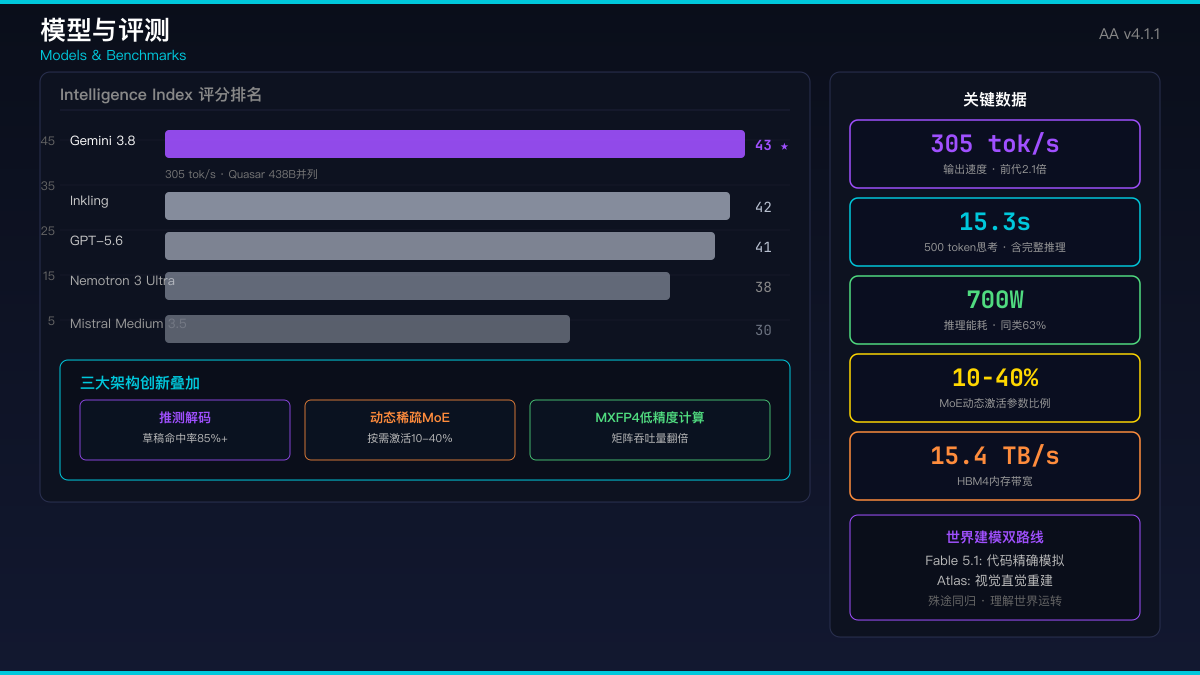
Task: Click the 三大架构创新叠加 heading
Action: [140, 383]
